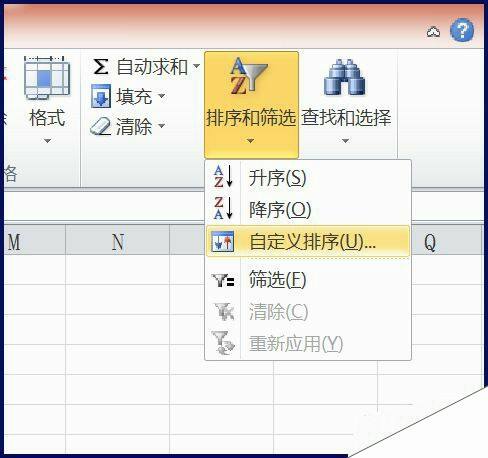The height and width of the screenshot is (458, 488).
Task: Click the Clear (清除) eraser icon
Action: click(101, 126)
